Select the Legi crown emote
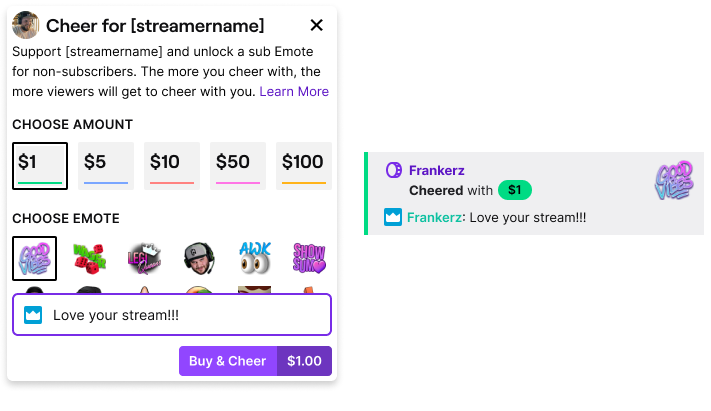711x411 pixels. tap(145, 259)
